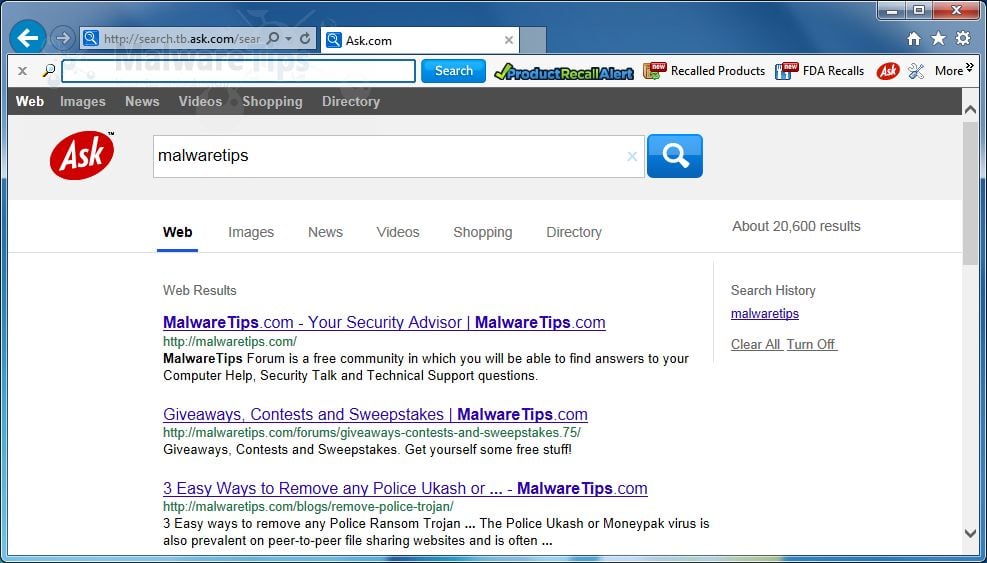The width and height of the screenshot is (987, 563).
Task: Open the ProductRecallAlert toolbar logo
Action: pos(563,72)
